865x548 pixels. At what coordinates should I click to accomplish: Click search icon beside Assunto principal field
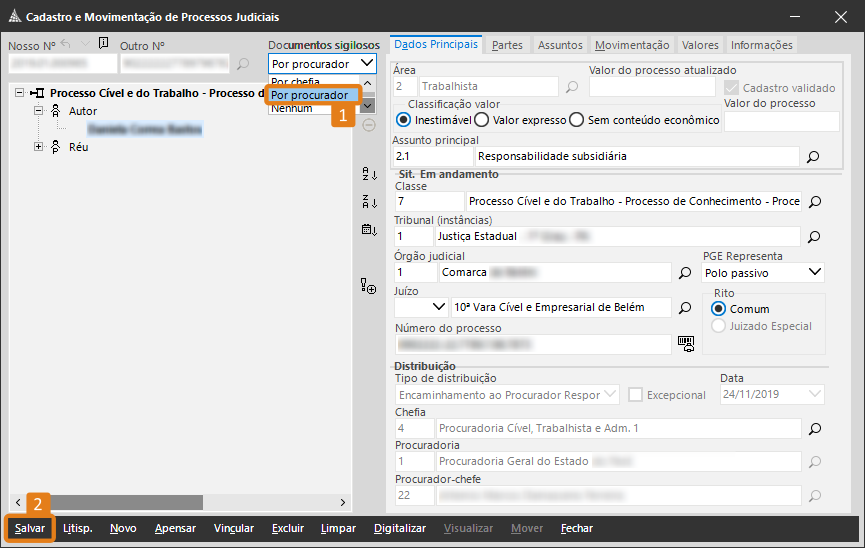point(813,157)
